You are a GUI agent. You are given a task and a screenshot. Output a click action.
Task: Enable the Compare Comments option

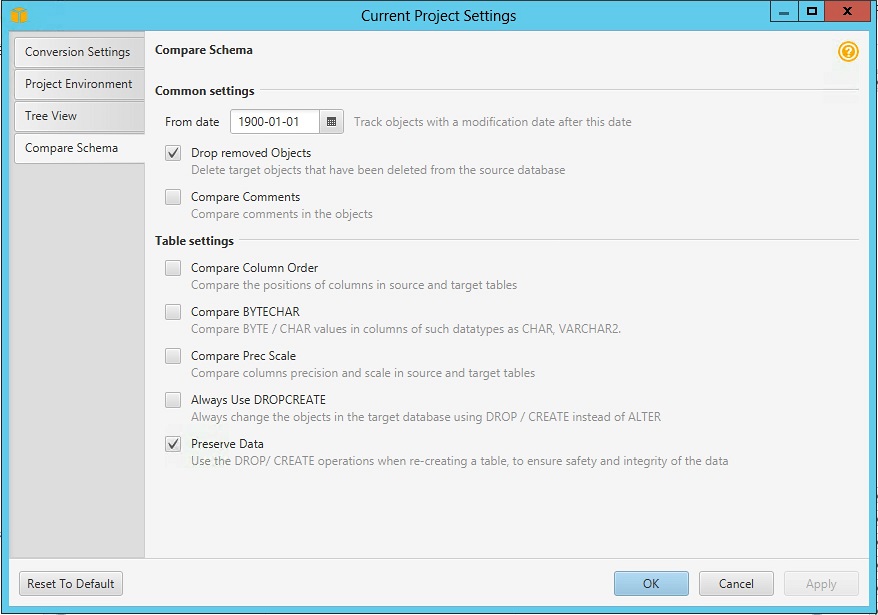click(x=172, y=196)
